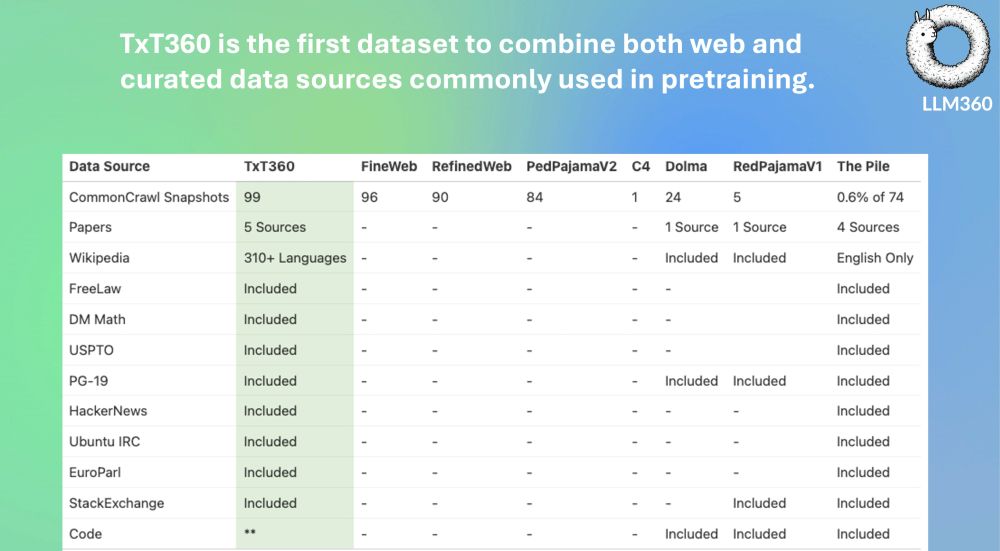Click the double asterisk in Code row
The height and width of the screenshot is (551, 1000).
[x=249, y=532]
